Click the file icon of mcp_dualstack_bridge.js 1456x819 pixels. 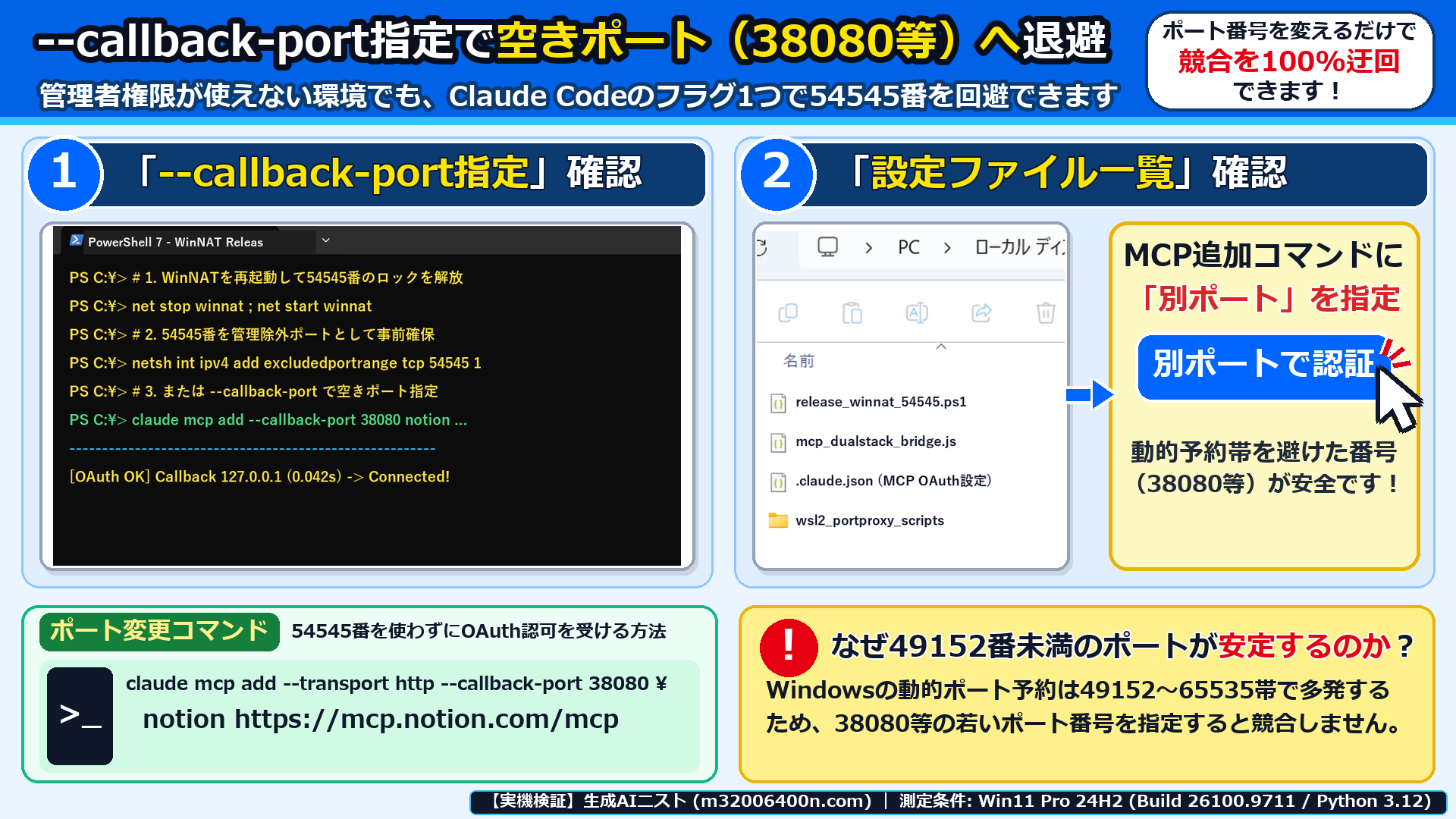click(778, 442)
